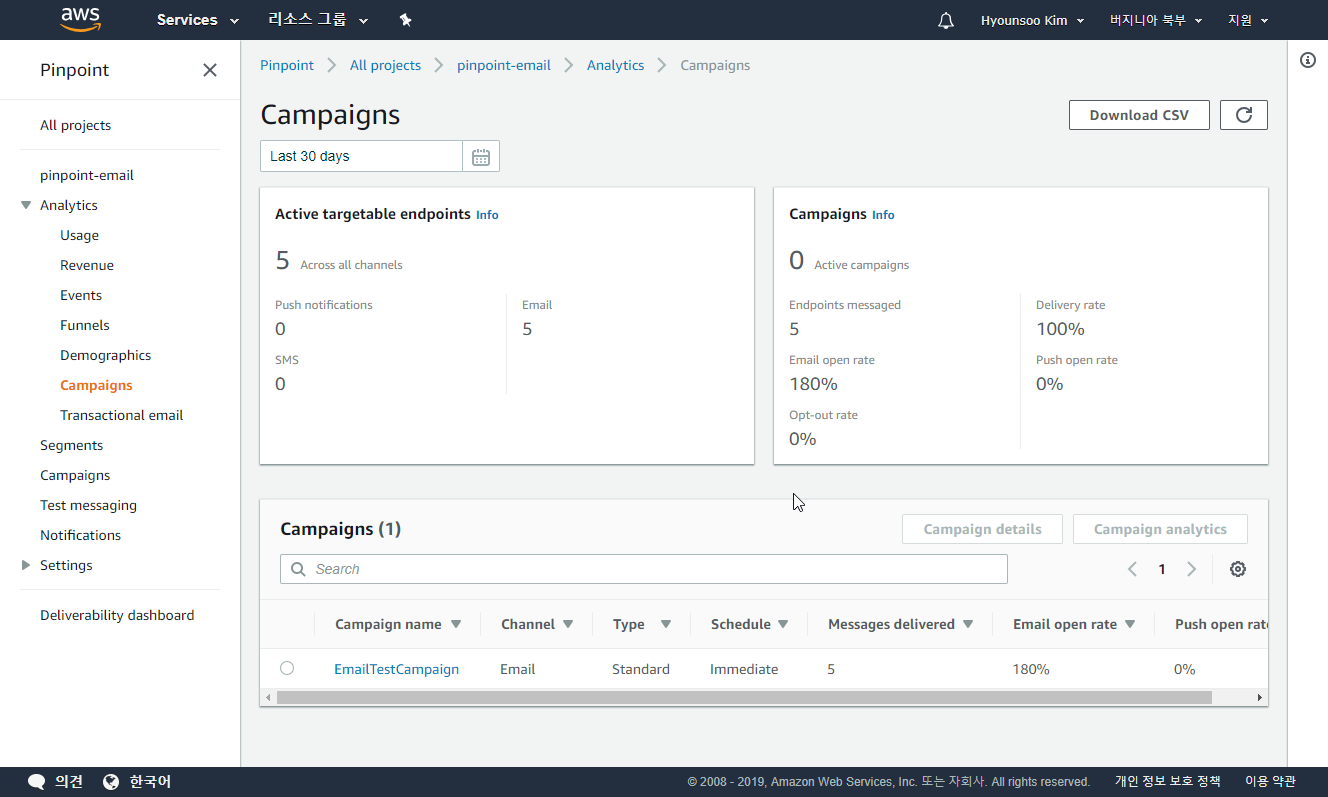The image size is (1328, 797).
Task: Open Info link beside Campaigns card
Action: [x=883, y=215]
